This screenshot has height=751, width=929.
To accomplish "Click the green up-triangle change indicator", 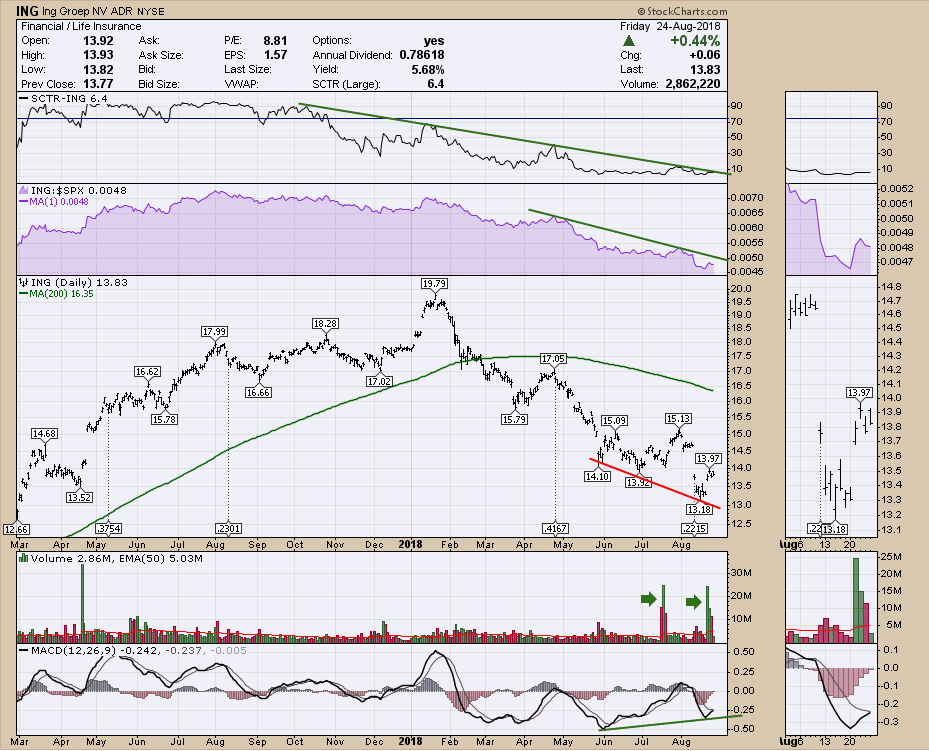I will tap(629, 41).
